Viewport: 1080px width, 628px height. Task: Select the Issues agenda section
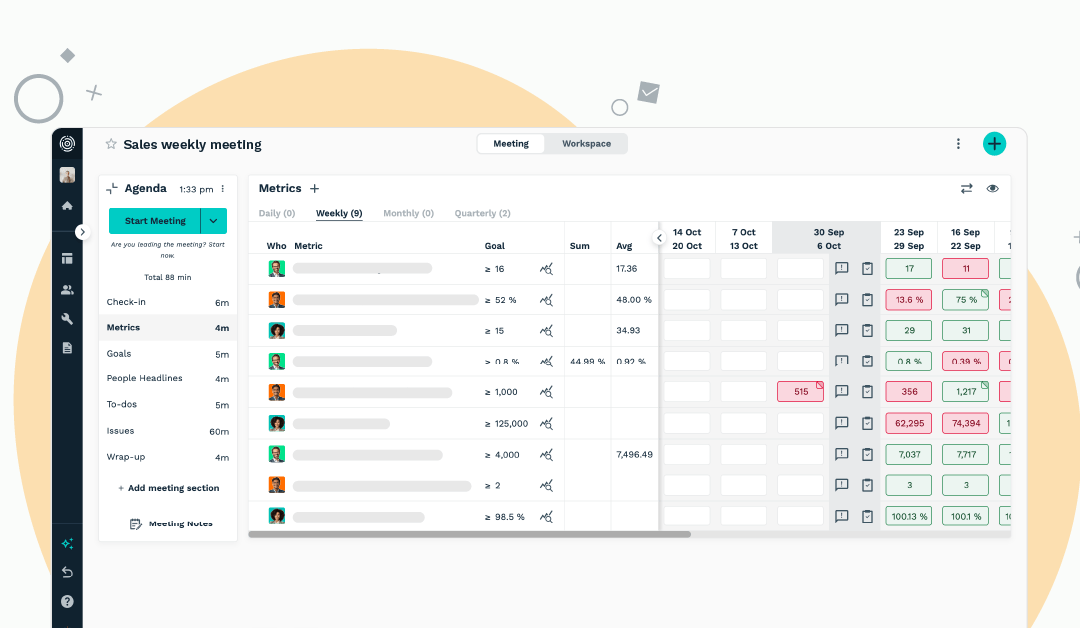(x=120, y=431)
